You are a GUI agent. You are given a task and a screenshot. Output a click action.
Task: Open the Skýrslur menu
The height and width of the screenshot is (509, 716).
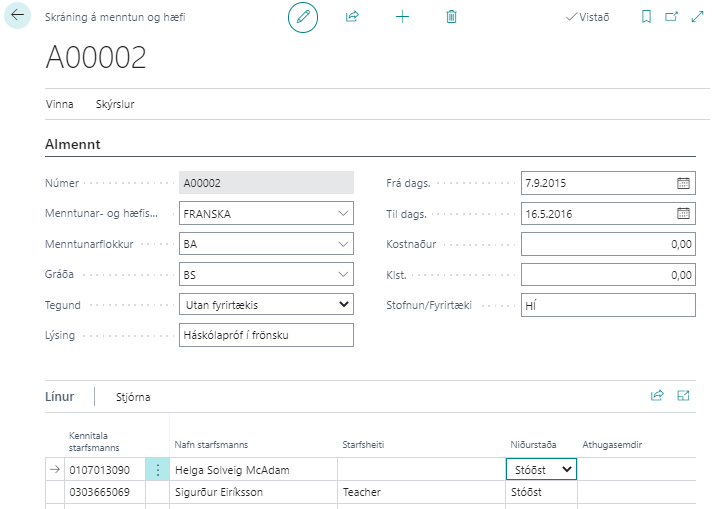point(115,104)
